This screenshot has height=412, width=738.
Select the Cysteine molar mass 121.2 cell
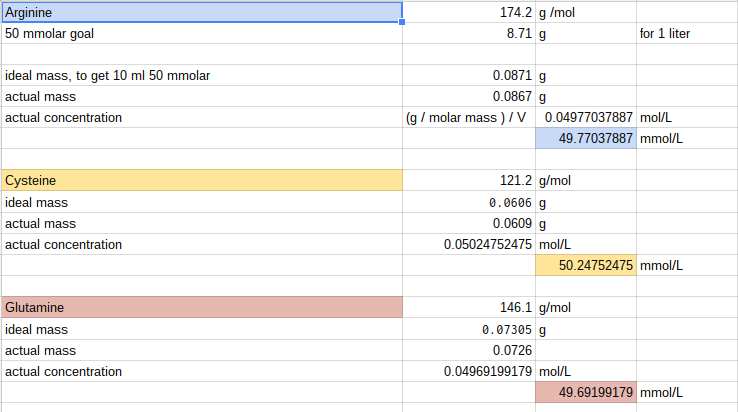469,181
